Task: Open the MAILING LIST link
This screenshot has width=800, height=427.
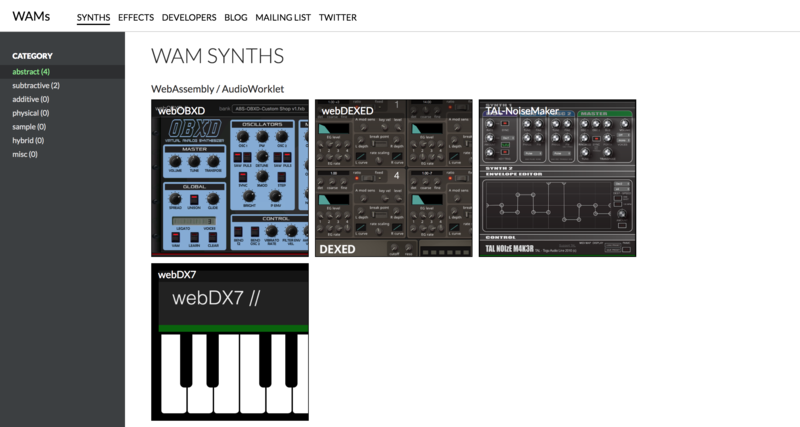Action: point(285,17)
